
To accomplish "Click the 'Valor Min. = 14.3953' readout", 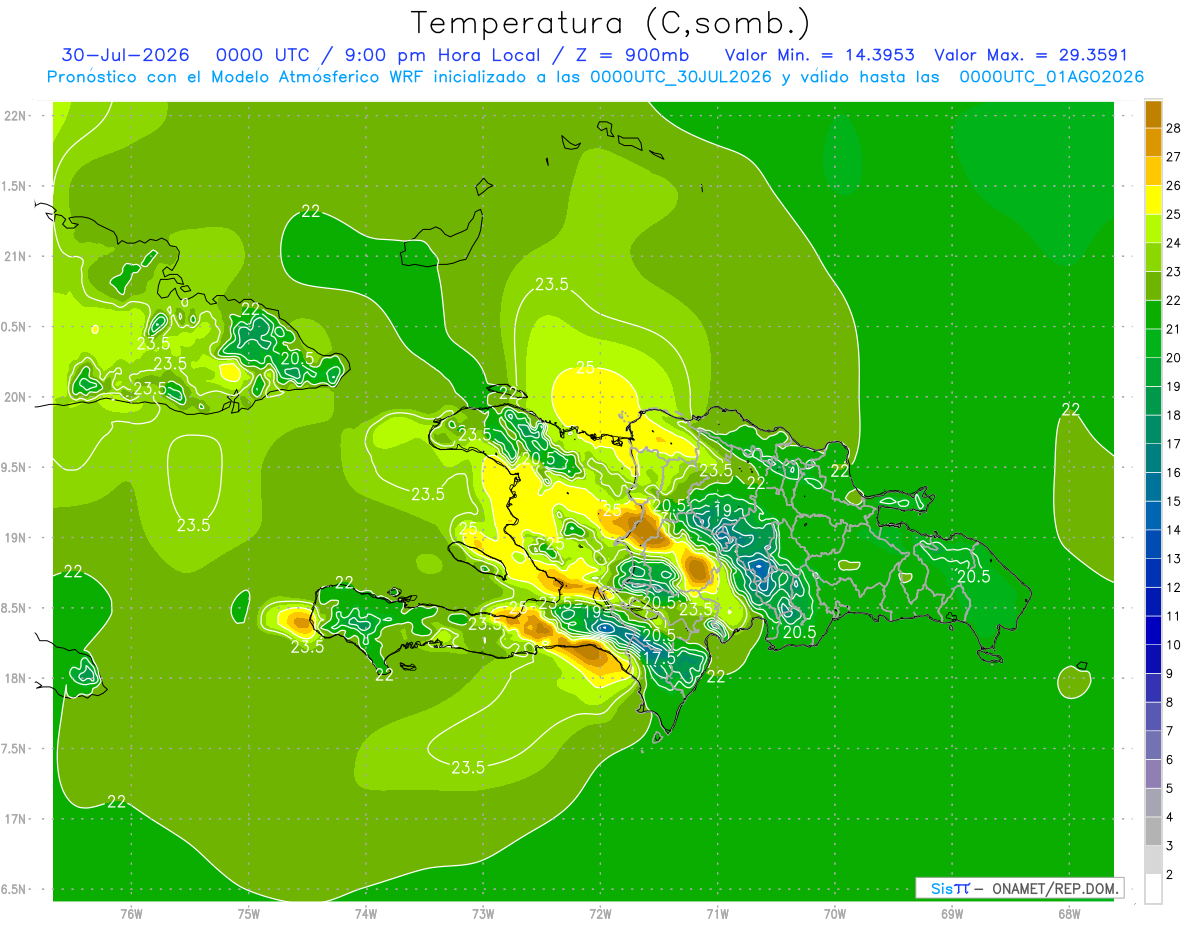I will (x=820, y=55).
